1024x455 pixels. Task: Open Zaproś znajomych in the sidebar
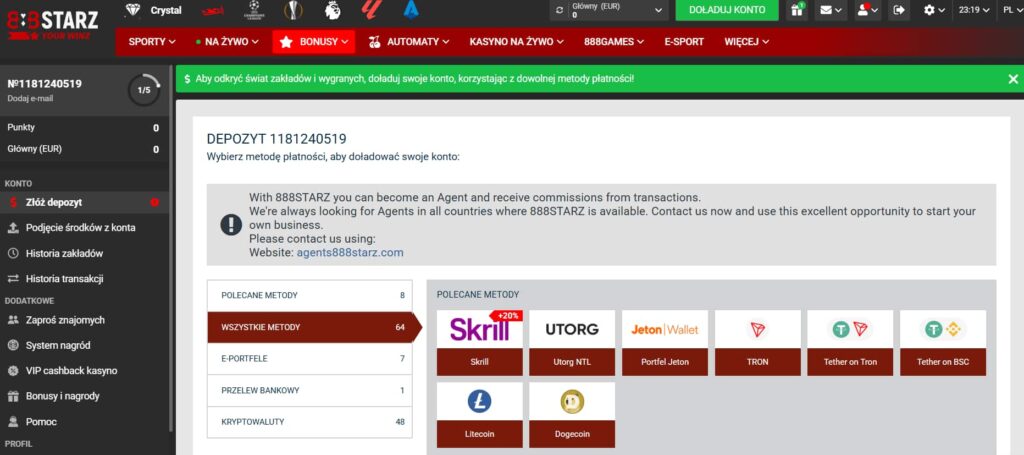tap(84, 320)
